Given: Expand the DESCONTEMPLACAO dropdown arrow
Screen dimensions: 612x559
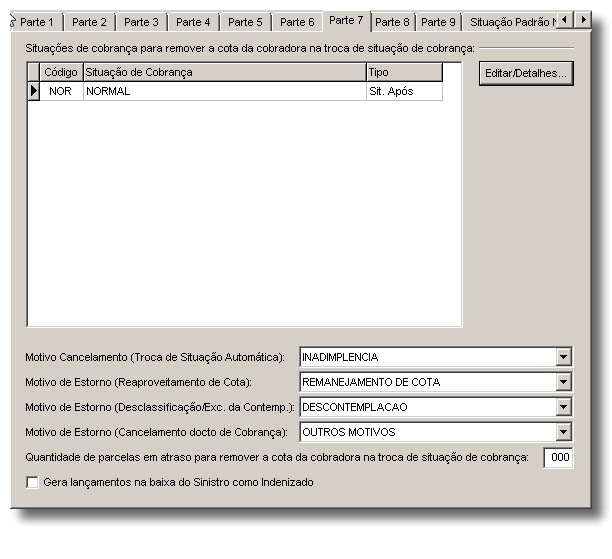Looking at the screenshot, I should (563, 407).
